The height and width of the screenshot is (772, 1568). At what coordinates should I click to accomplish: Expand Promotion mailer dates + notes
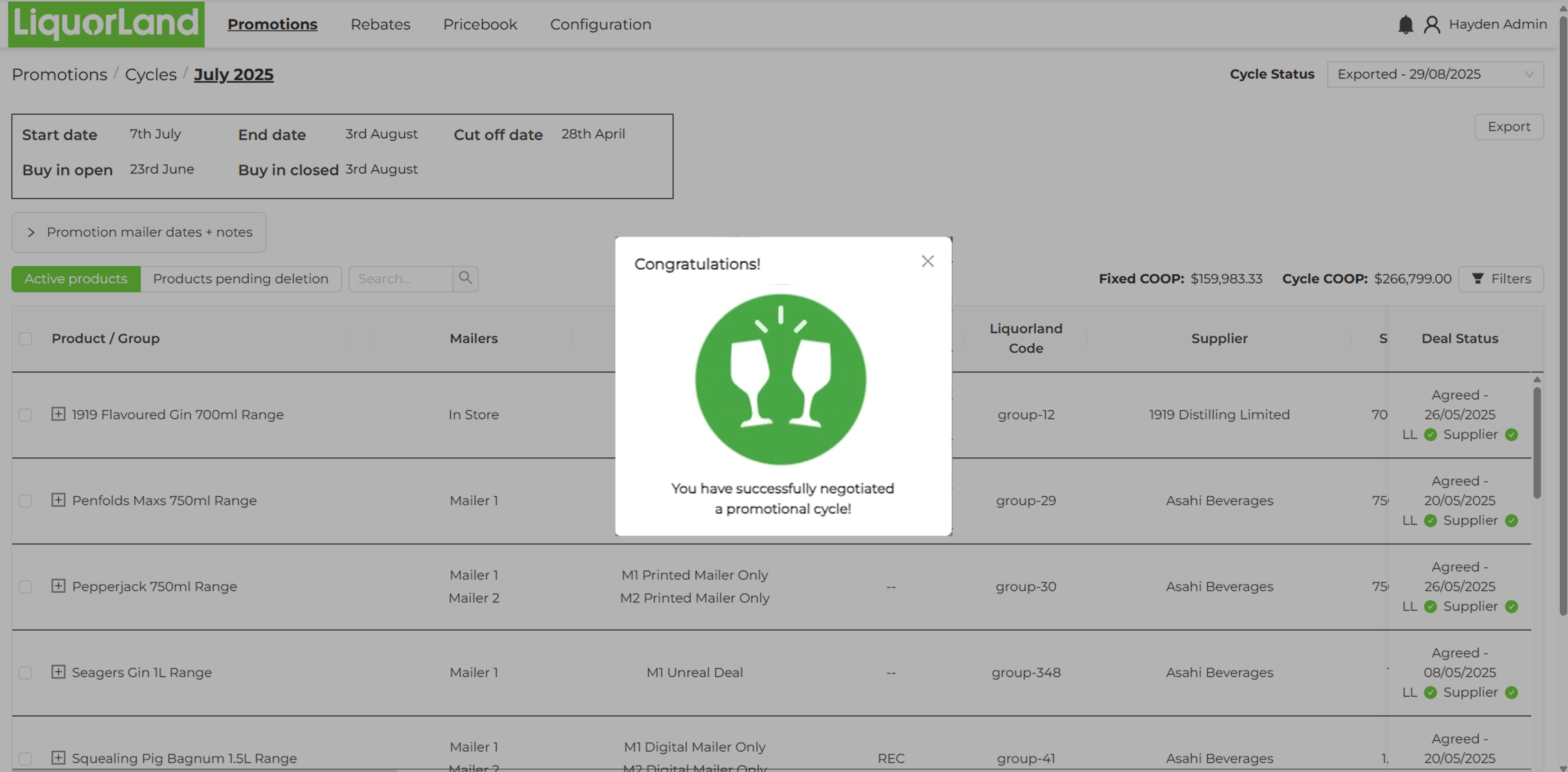point(139,232)
